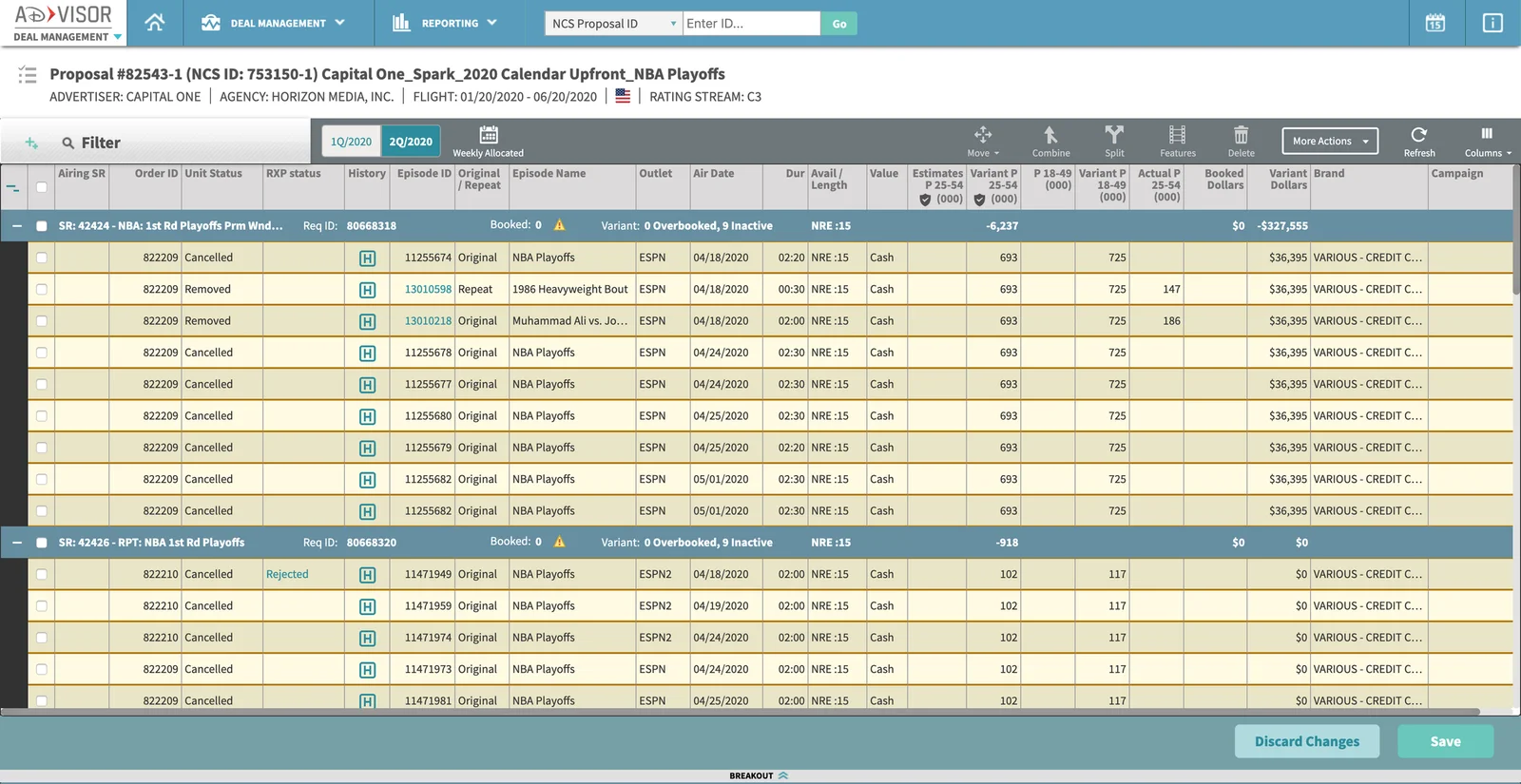Check row checkbox for Muhammad Ali episode
Viewport: 1521px width, 784px height.
point(41,320)
